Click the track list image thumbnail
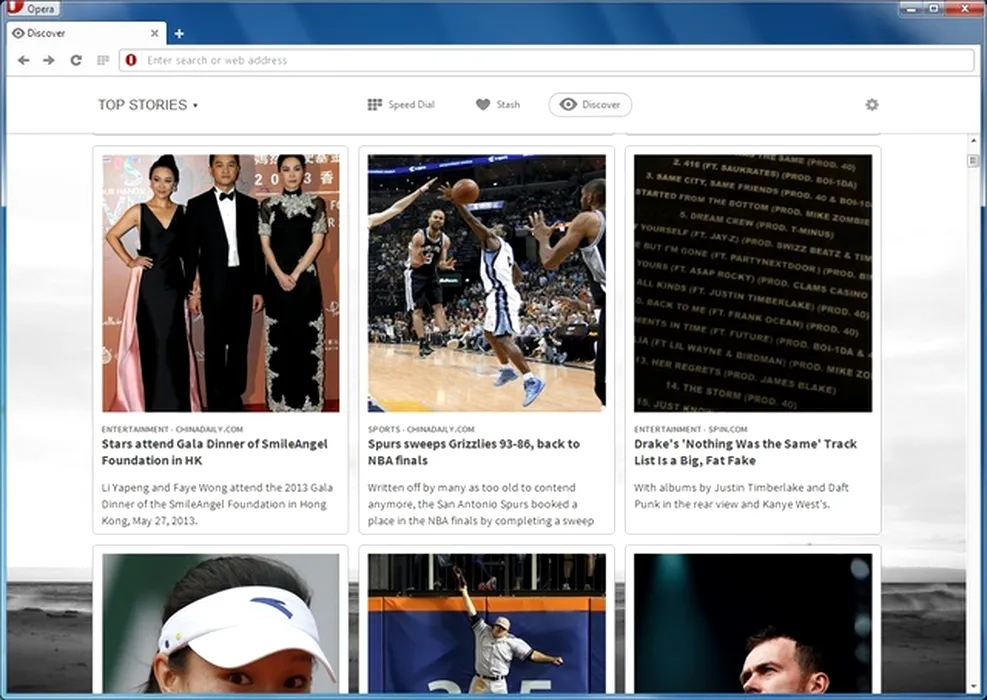 752,283
